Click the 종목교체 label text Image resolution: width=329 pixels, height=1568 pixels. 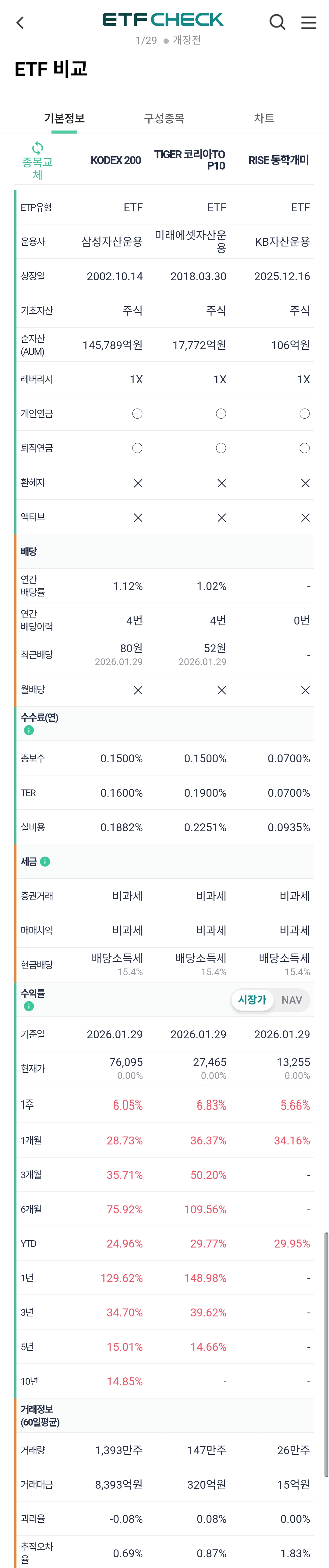pyautogui.click(x=38, y=168)
